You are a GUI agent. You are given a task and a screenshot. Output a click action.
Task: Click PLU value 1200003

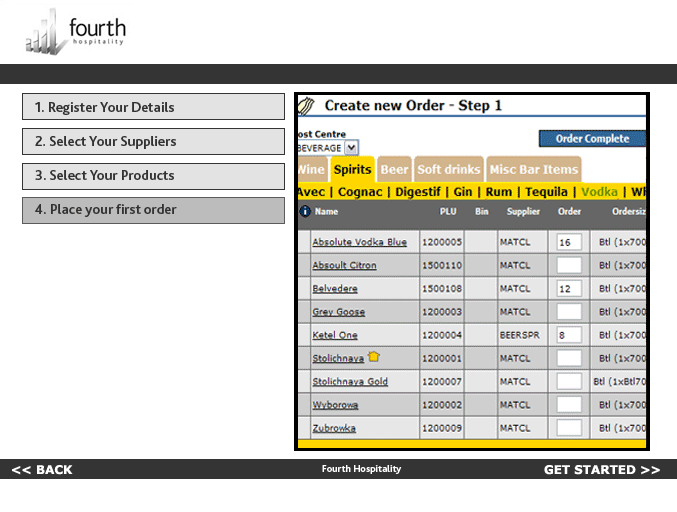coord(442,312)
